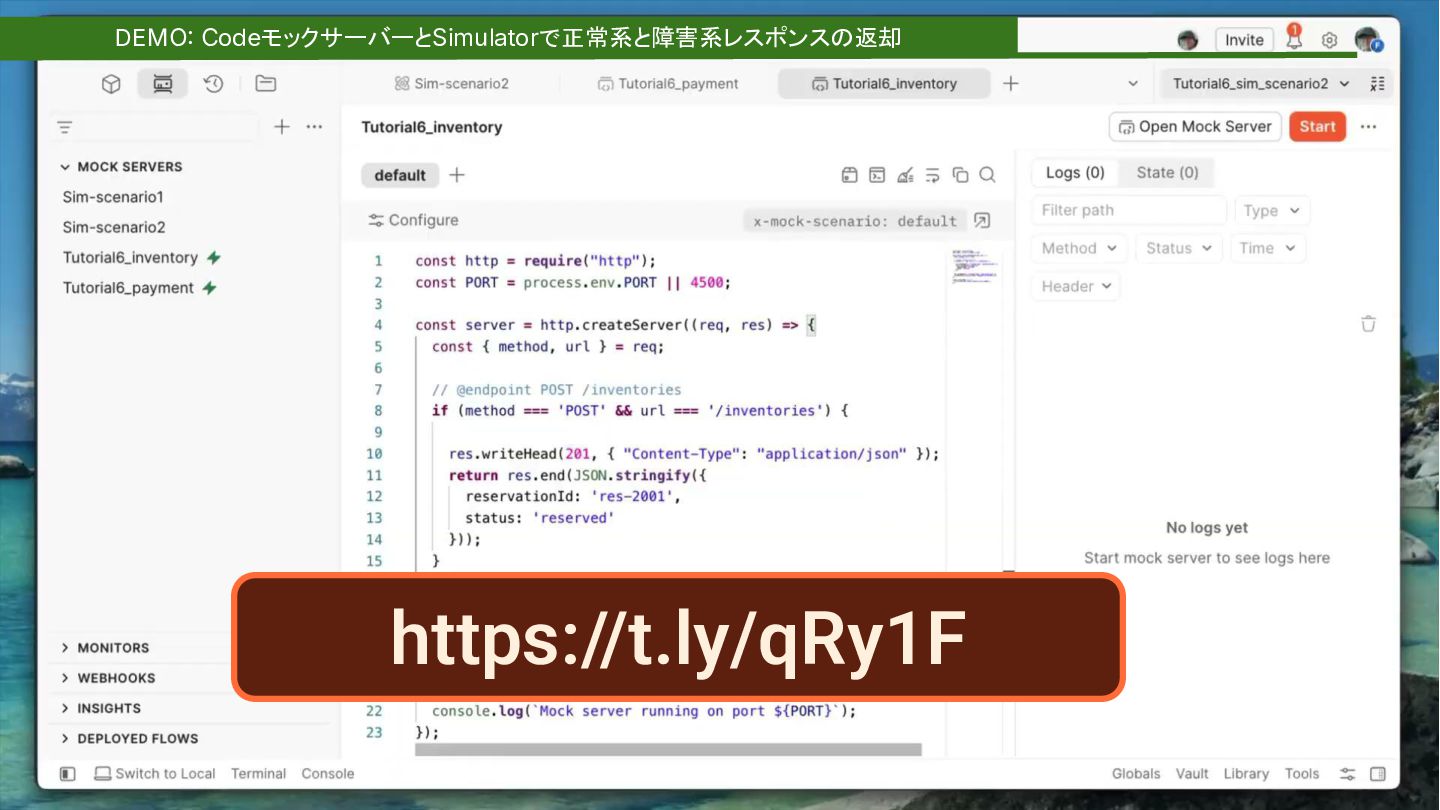Screen dimensions: 1440x810
Task: Copy the editor code
Action: click(x=961, y=175)
